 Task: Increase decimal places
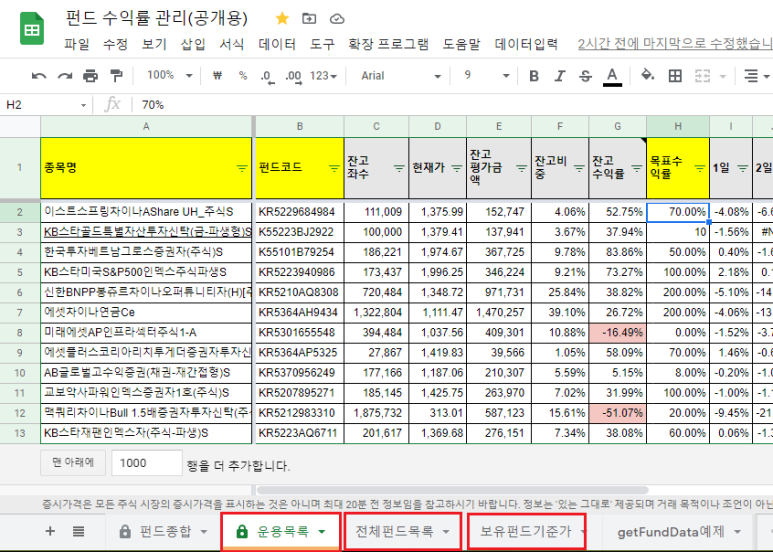point(293,76)
